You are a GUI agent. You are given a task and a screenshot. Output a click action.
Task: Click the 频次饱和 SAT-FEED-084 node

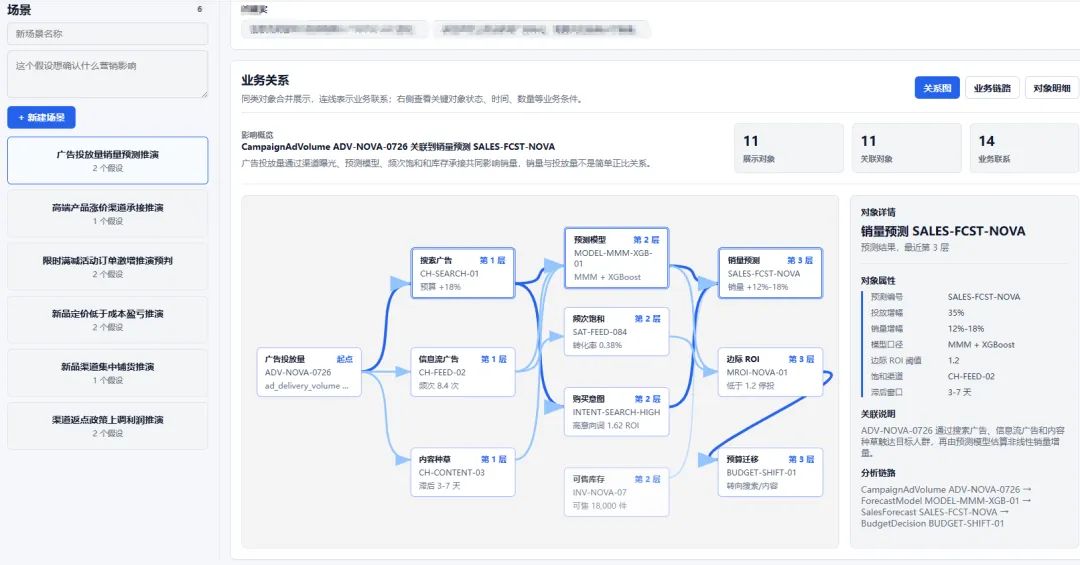(616, 331)
